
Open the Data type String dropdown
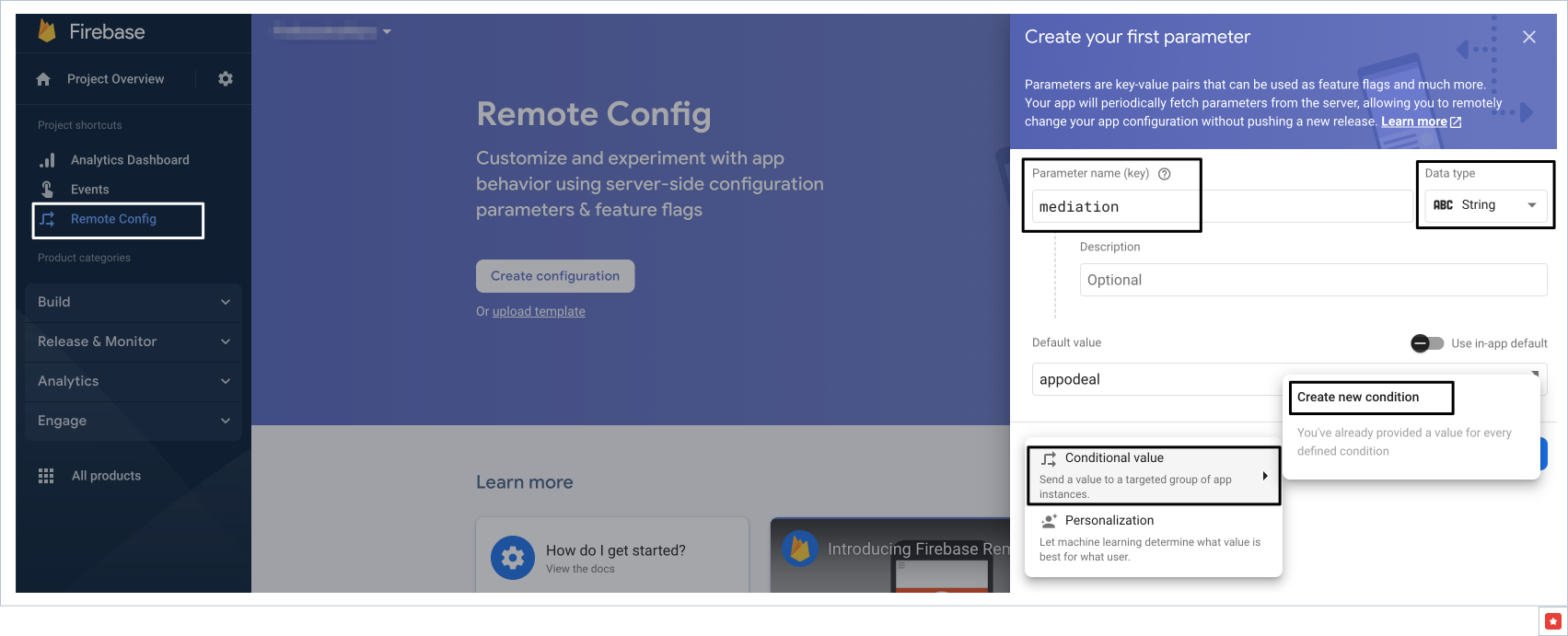coord(1485,205)
